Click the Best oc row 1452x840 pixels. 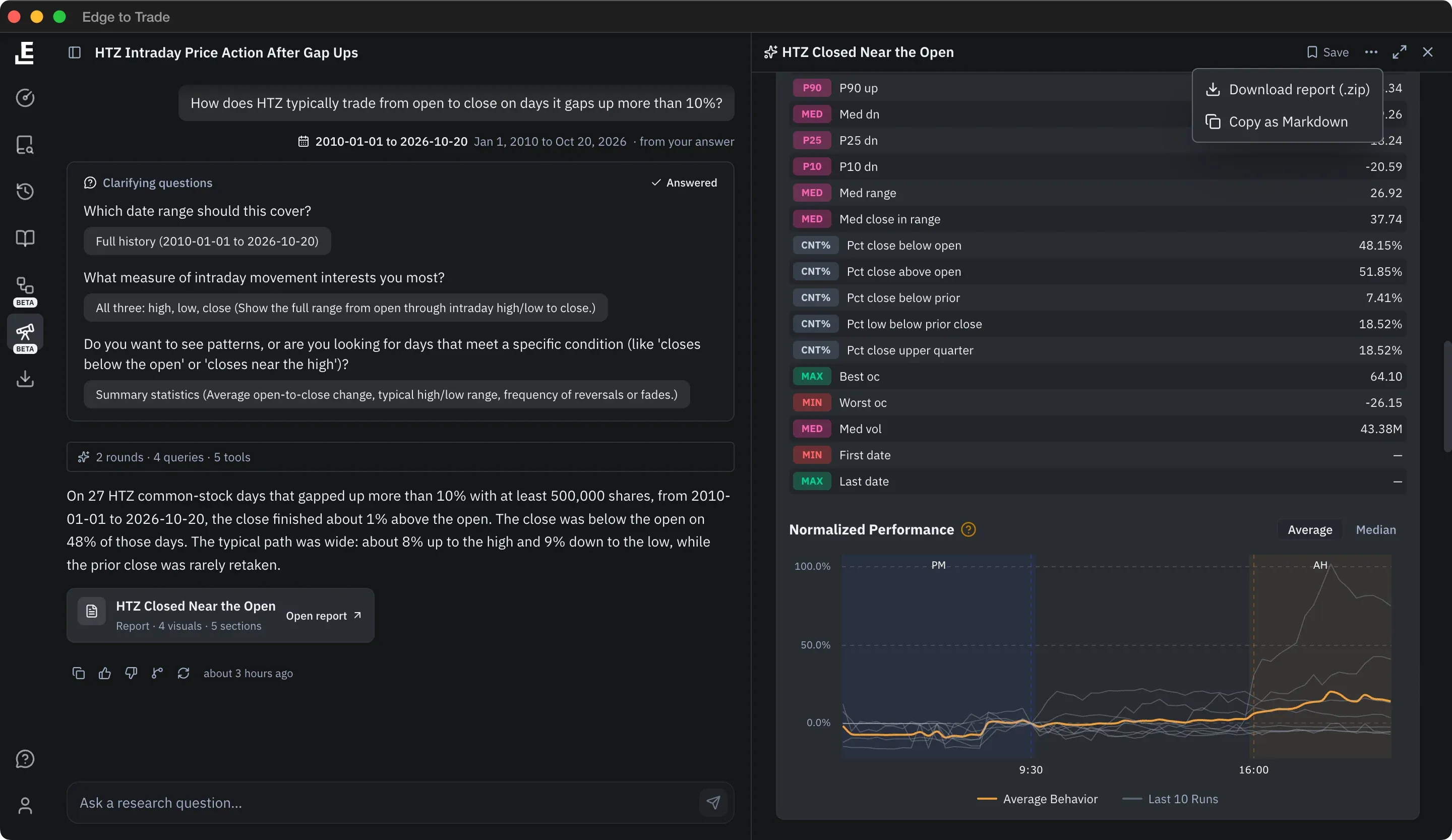tap(1098, 376)
